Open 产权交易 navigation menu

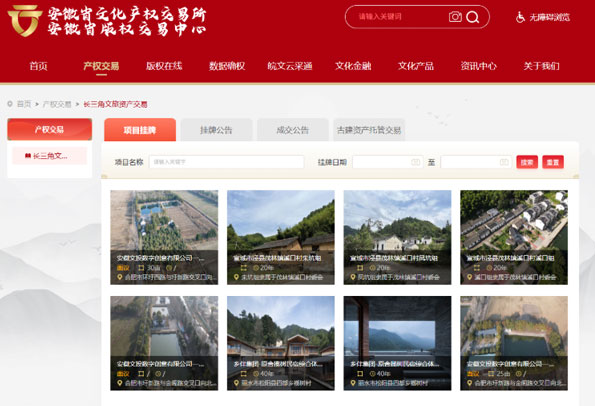101,66
